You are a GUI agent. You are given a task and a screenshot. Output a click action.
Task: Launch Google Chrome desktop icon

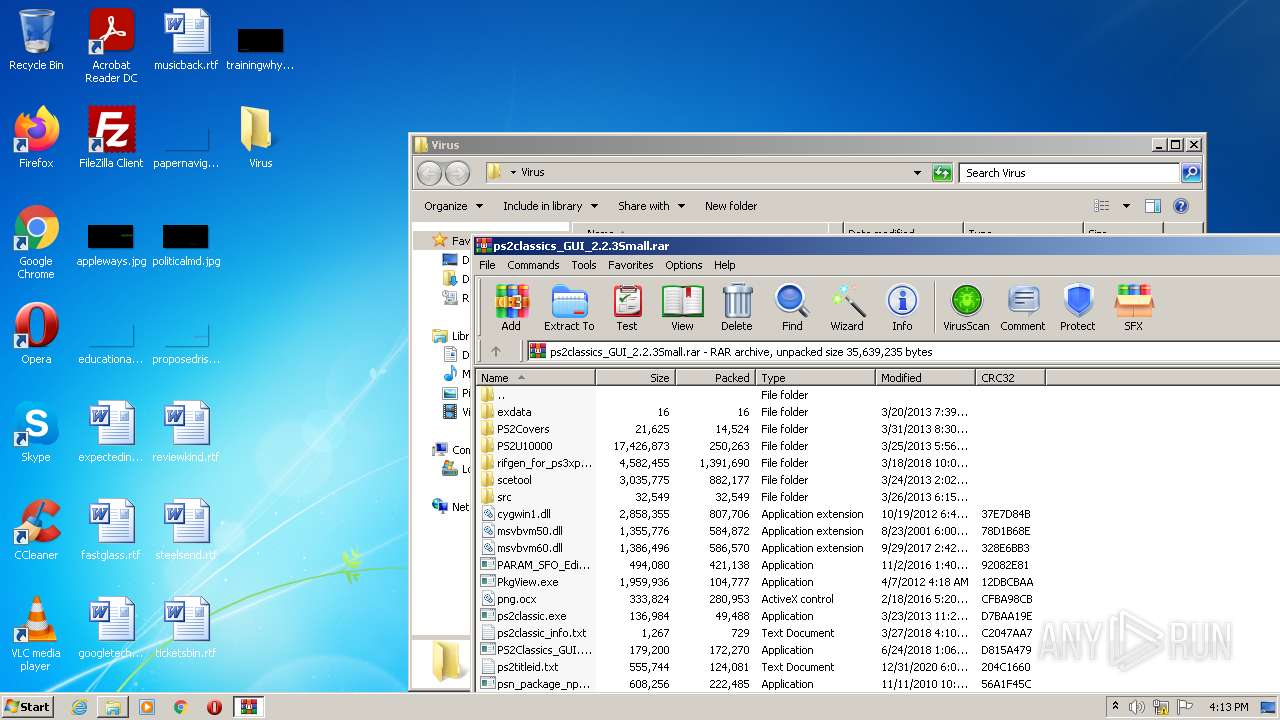(x=36, y=242)
